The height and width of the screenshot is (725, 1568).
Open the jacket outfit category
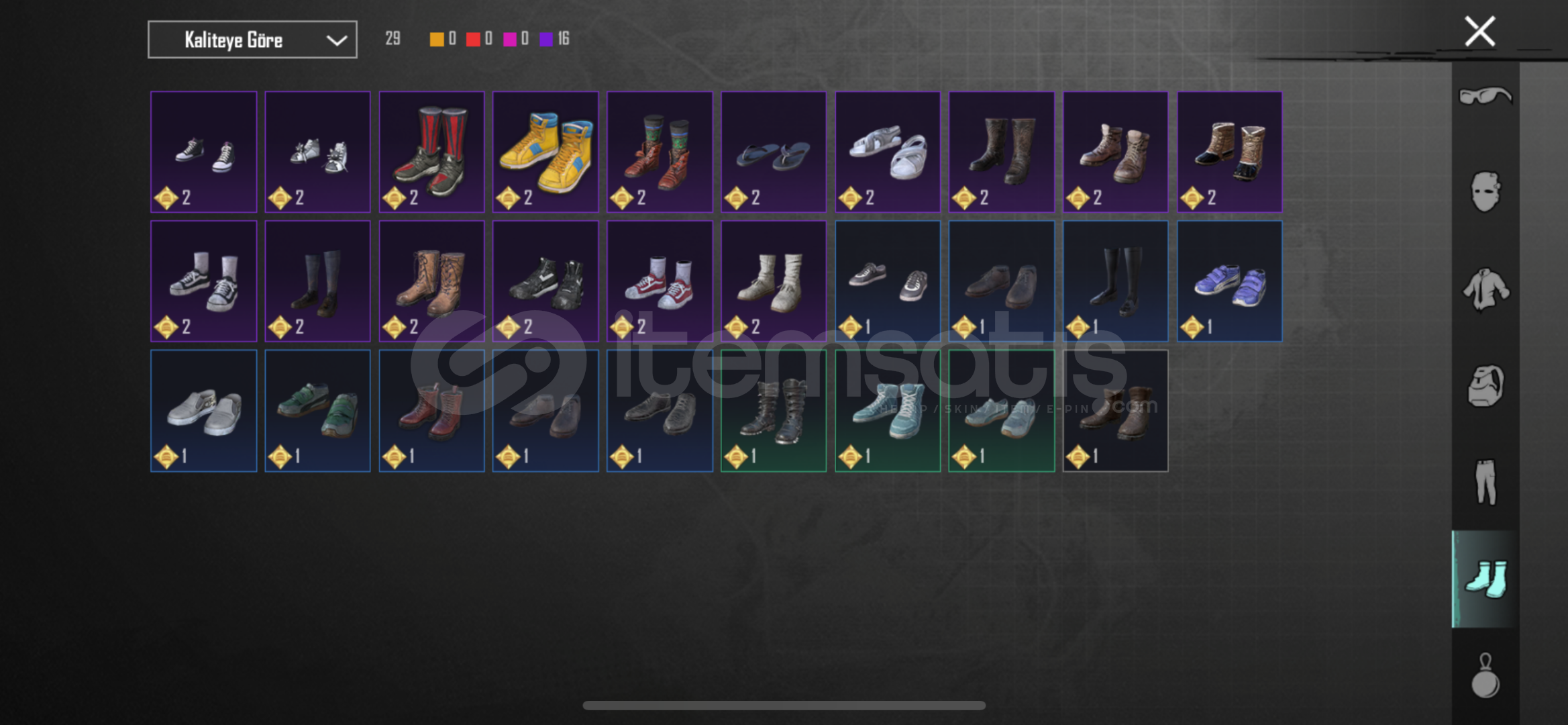pos(1485,289)
